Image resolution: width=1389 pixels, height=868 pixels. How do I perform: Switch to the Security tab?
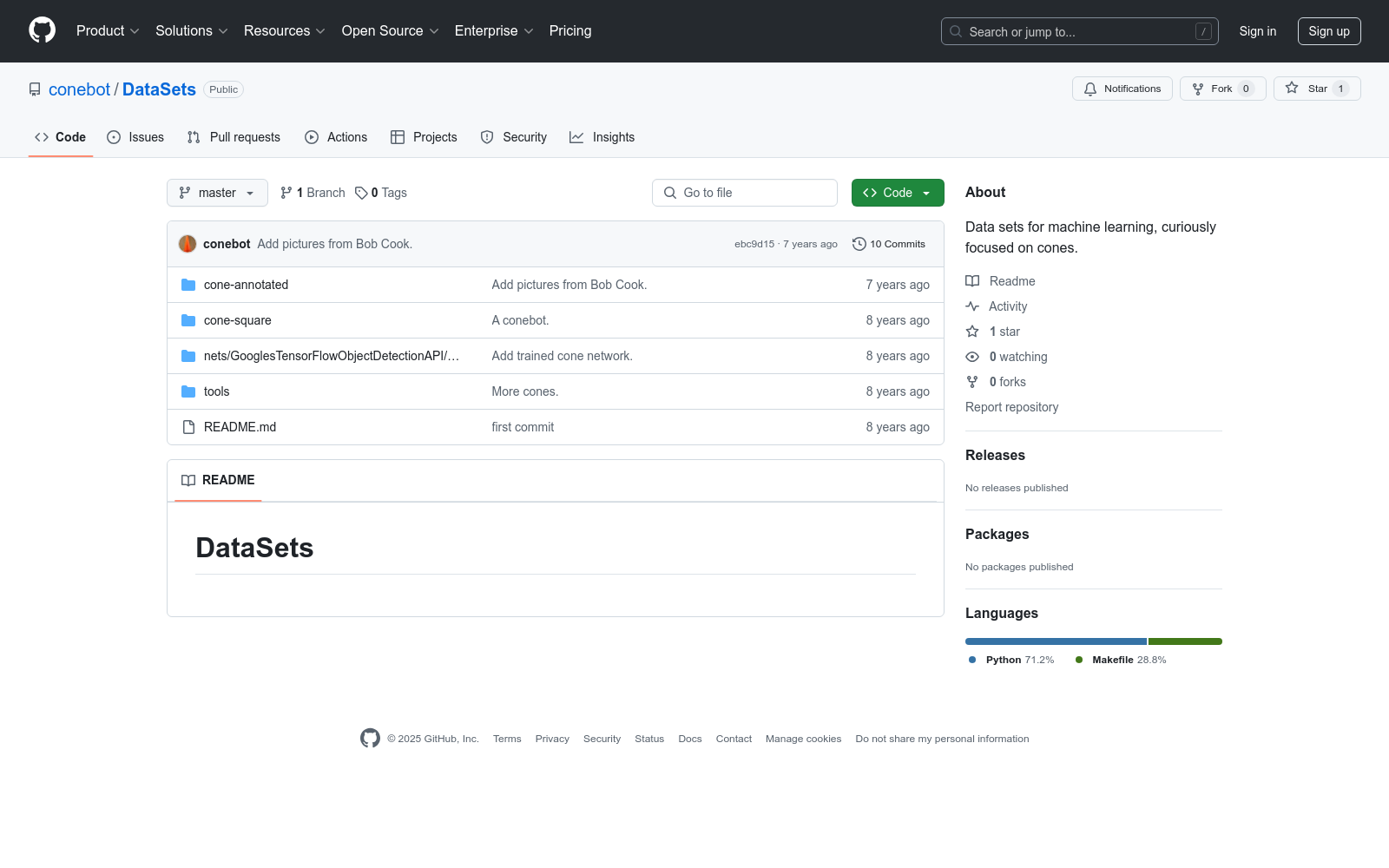point(514,137)
